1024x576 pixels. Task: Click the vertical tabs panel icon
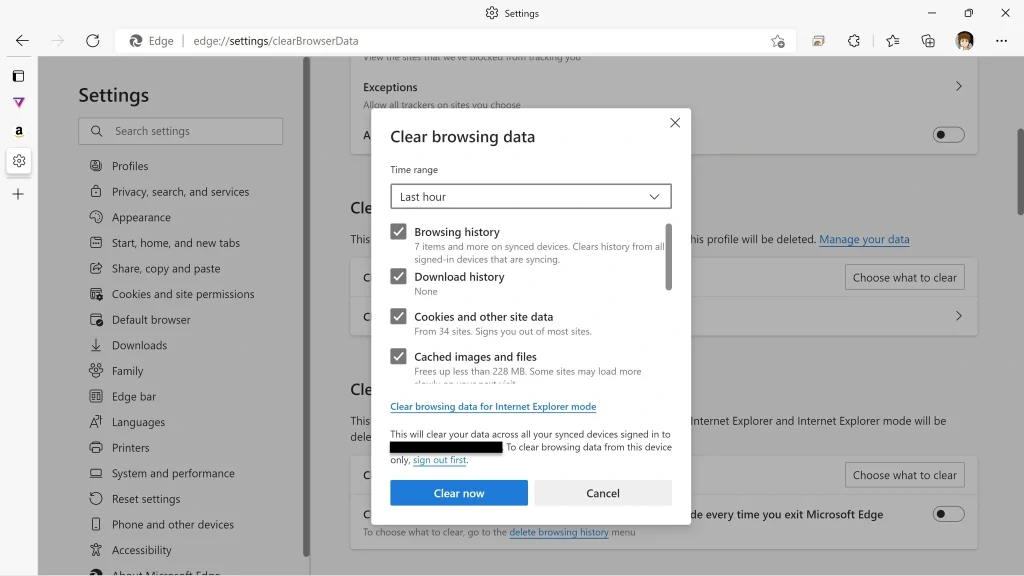click(17, 75)
